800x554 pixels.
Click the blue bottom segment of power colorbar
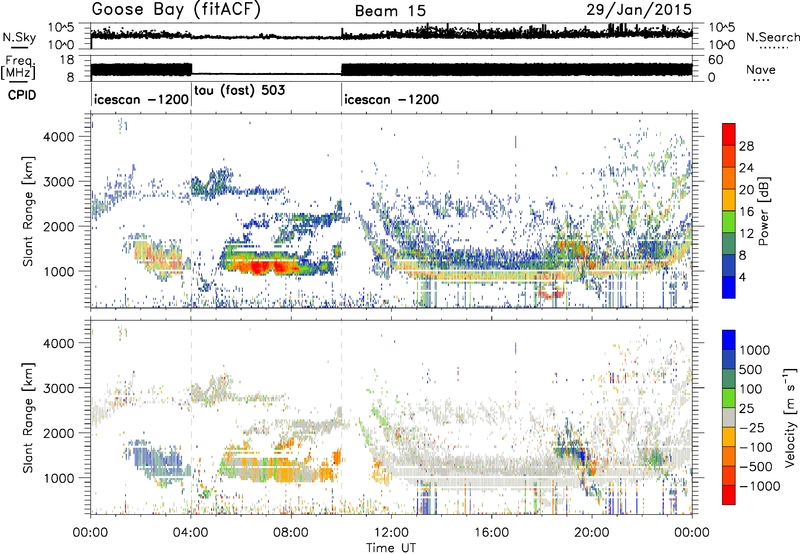coord(729,287)
